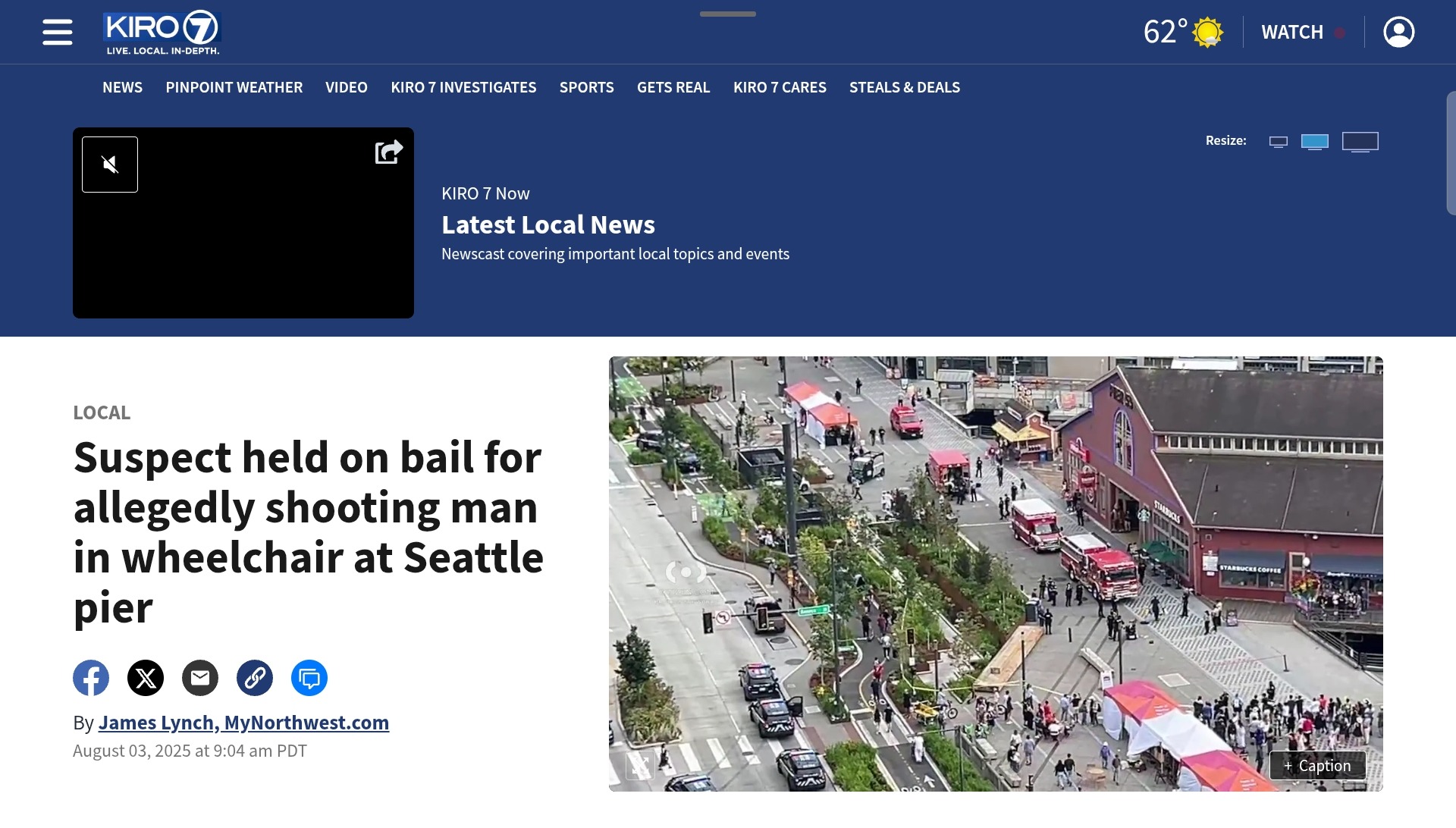Image resolution: width=1456 pixels, height=828 pixels.
Task: Open the user account profile icon
Action: 1398,32
